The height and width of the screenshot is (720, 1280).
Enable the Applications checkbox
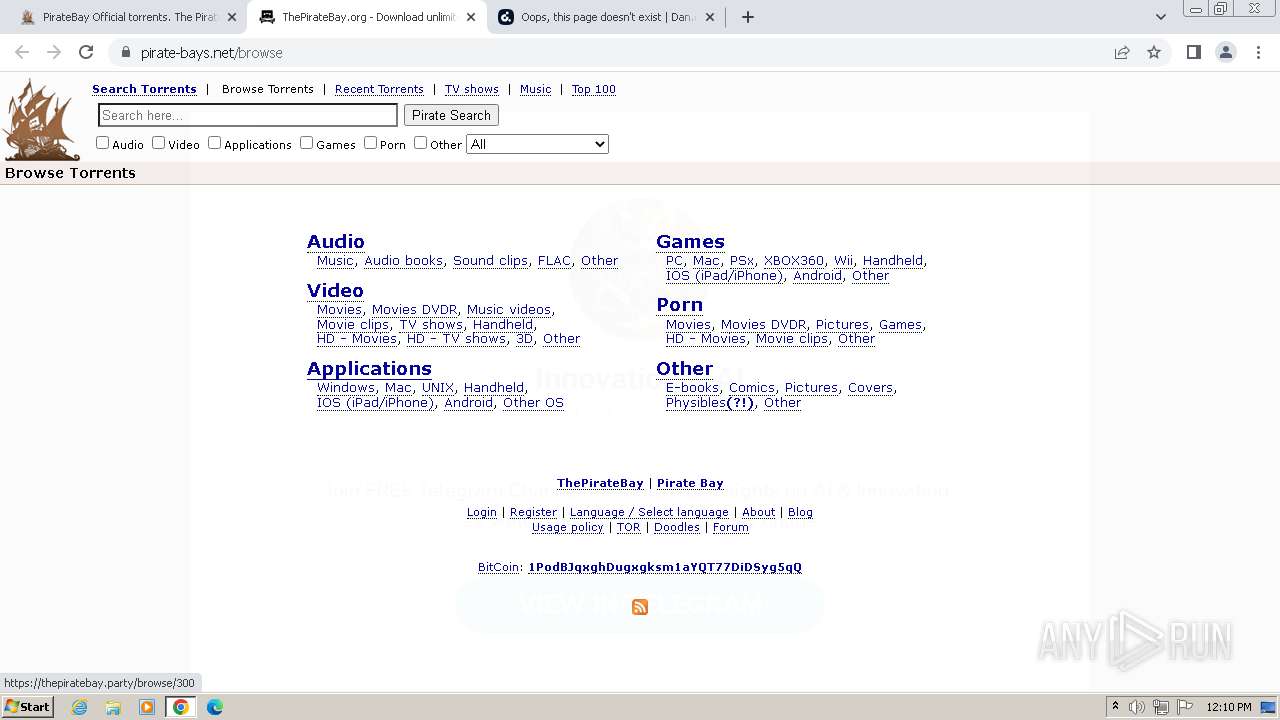click(214, 143)
